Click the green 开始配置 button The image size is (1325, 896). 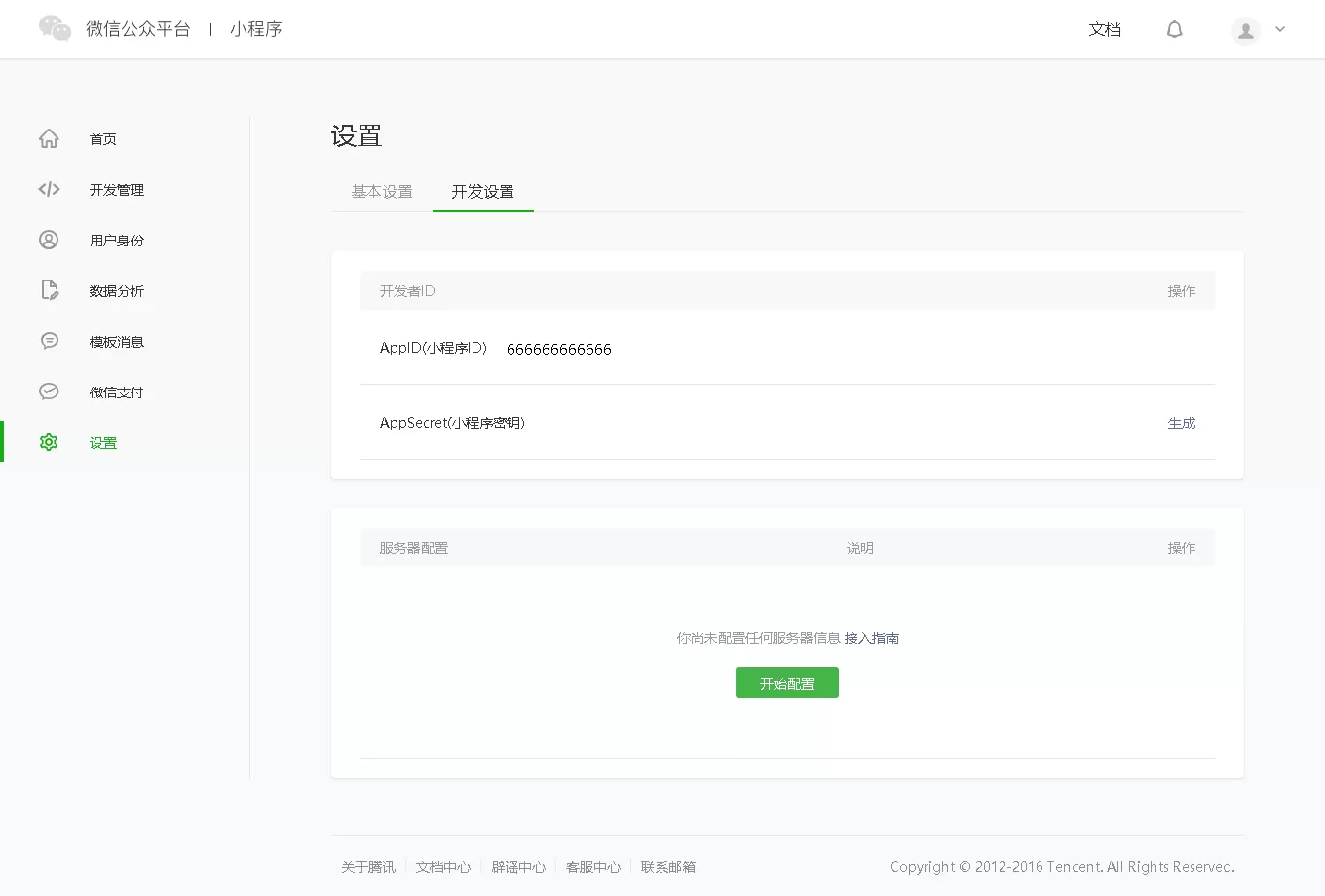pos(787,683)
